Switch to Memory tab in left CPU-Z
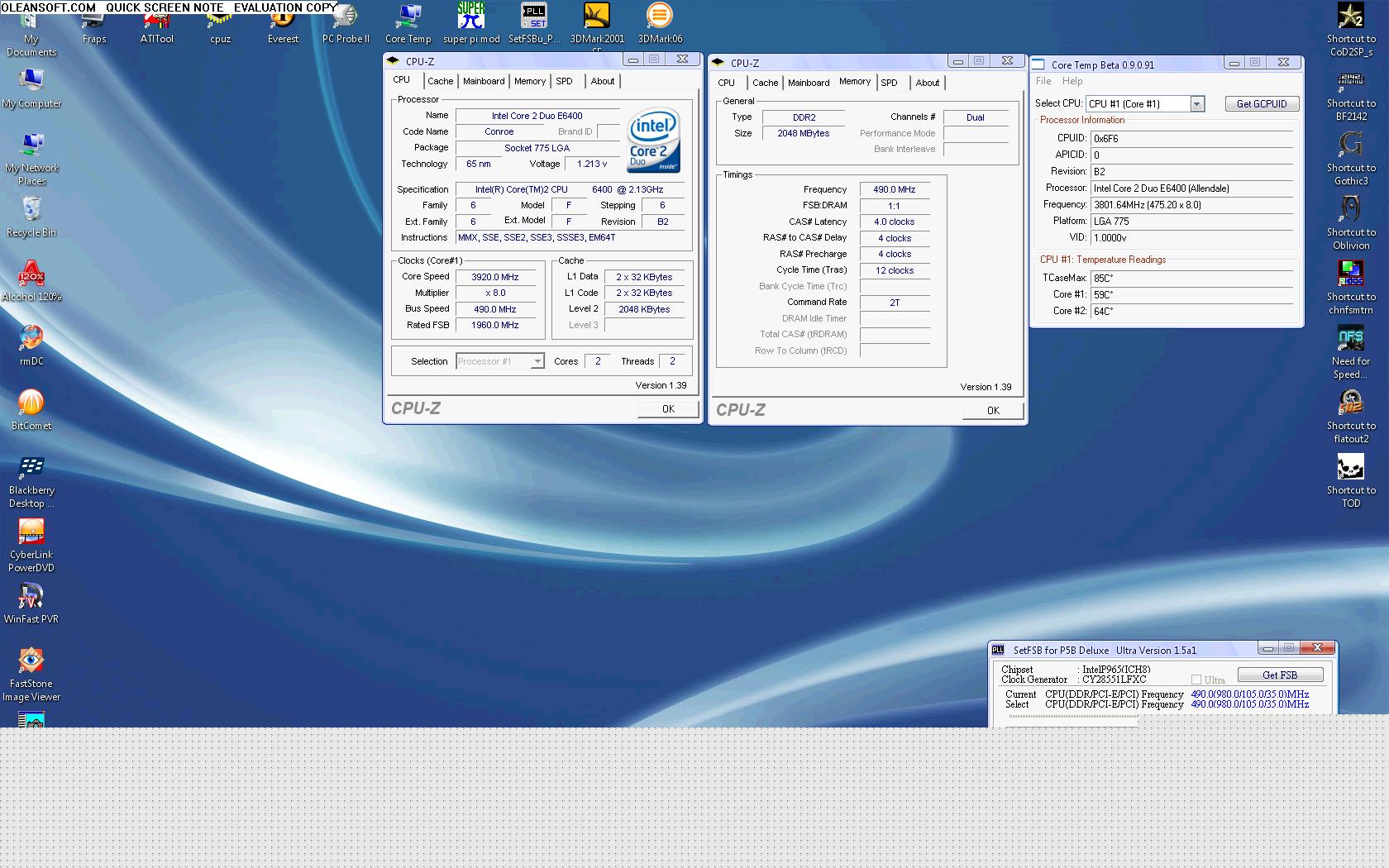1389x868 pixels. pyautogui.click(x=530, y=81)
